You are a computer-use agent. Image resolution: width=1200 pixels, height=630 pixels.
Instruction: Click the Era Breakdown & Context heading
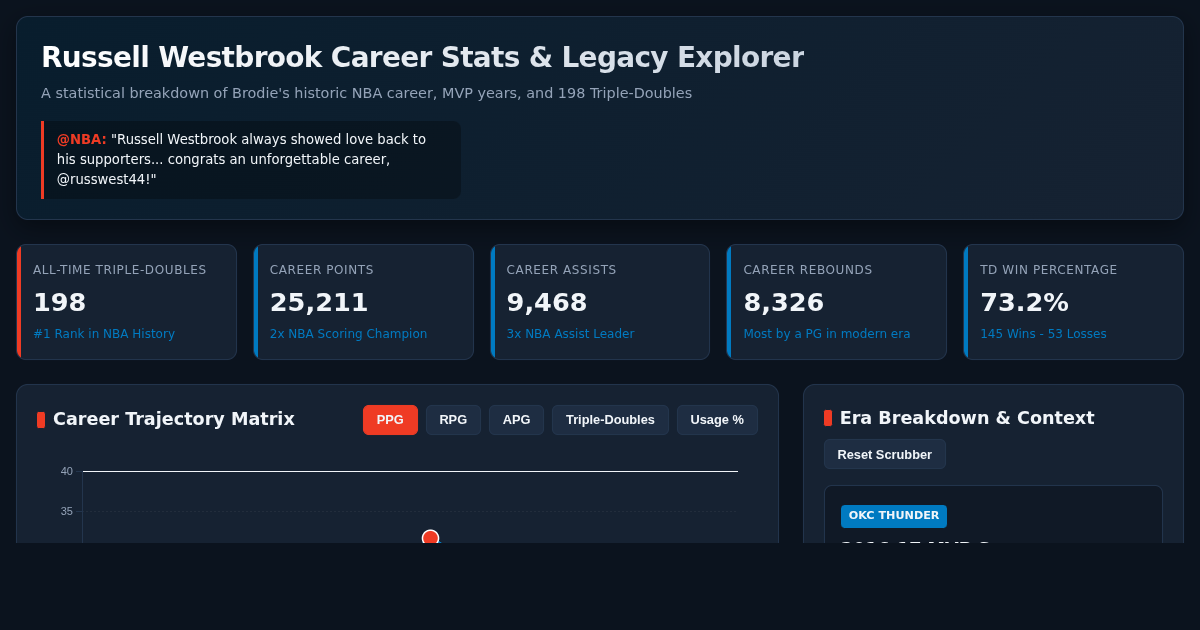[967, 418]
